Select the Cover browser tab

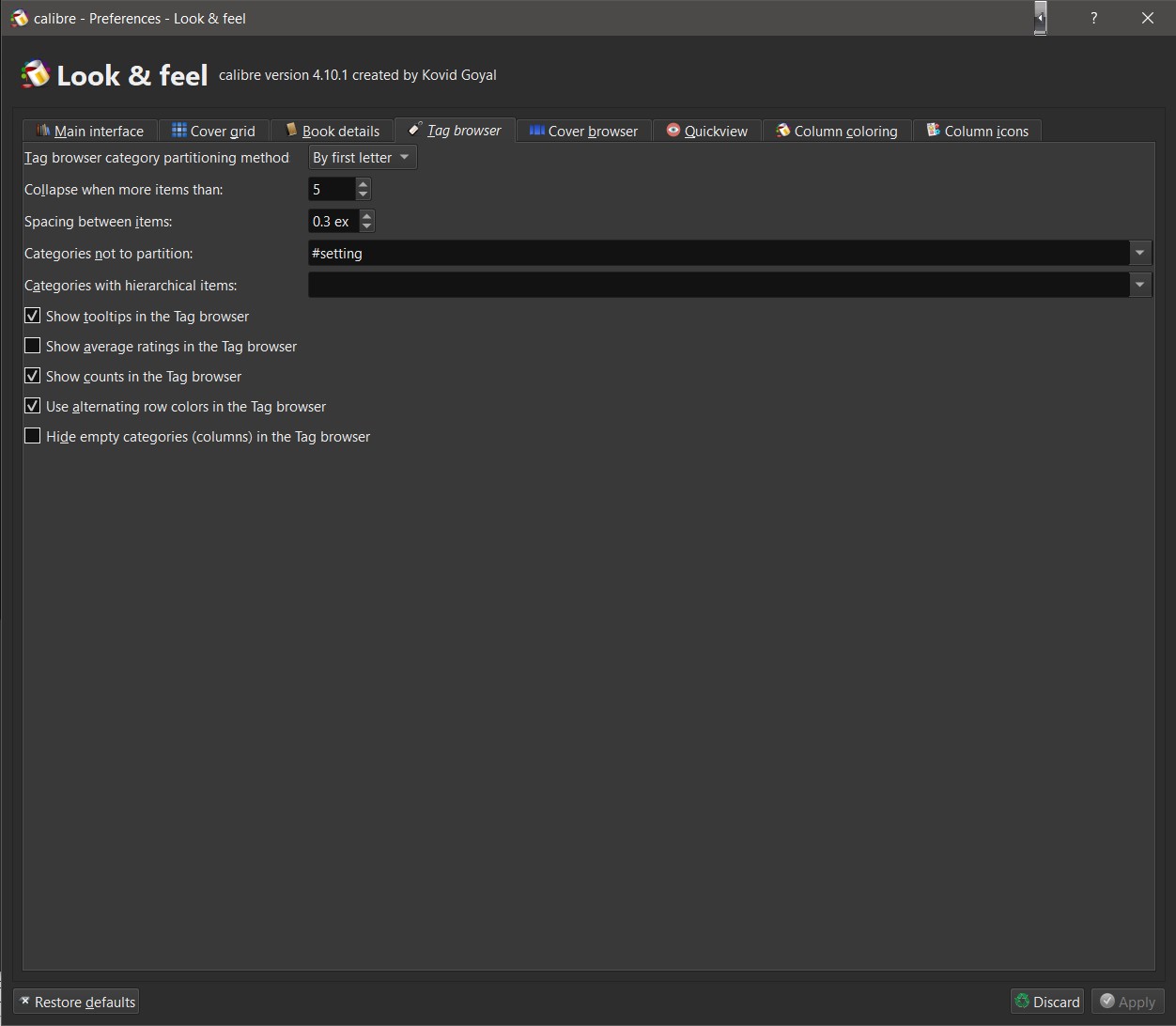[584, 131]
